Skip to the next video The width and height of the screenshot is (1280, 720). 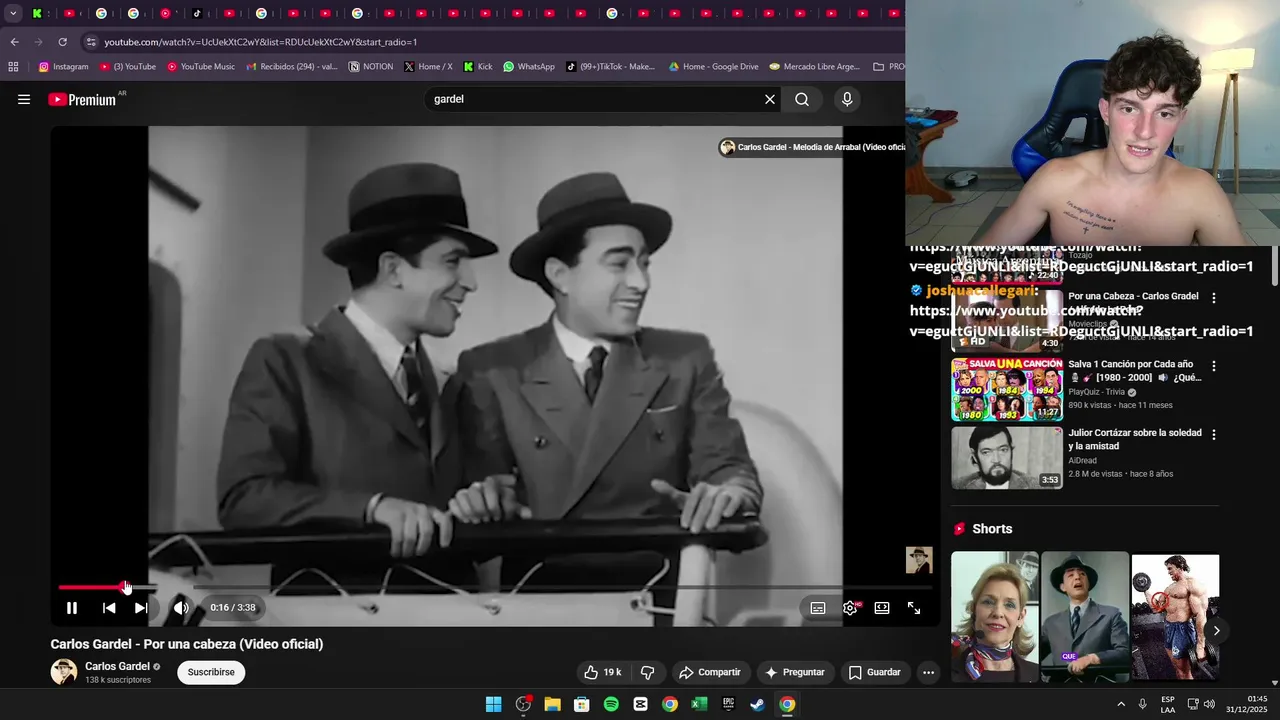click(141, 608)
